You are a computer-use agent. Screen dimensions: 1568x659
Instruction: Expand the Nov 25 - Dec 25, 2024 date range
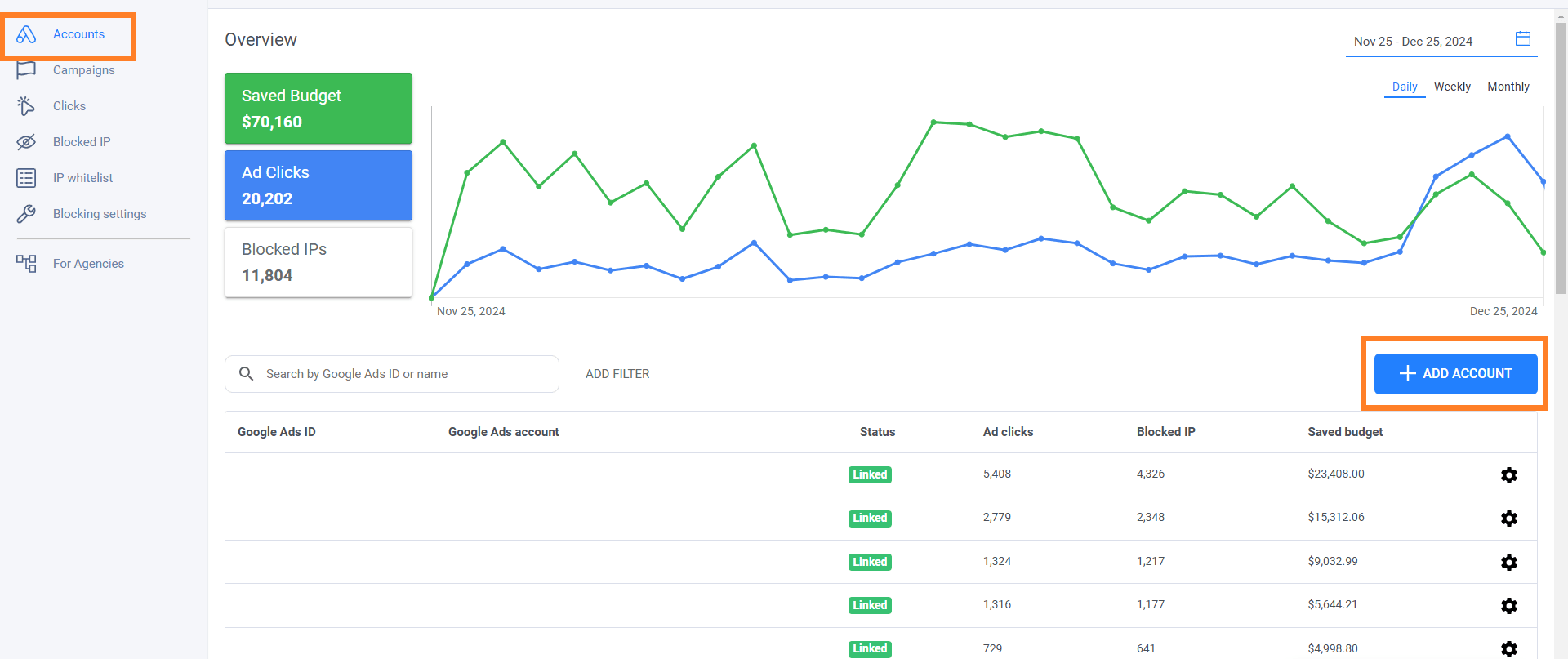tap(1413, 42)
